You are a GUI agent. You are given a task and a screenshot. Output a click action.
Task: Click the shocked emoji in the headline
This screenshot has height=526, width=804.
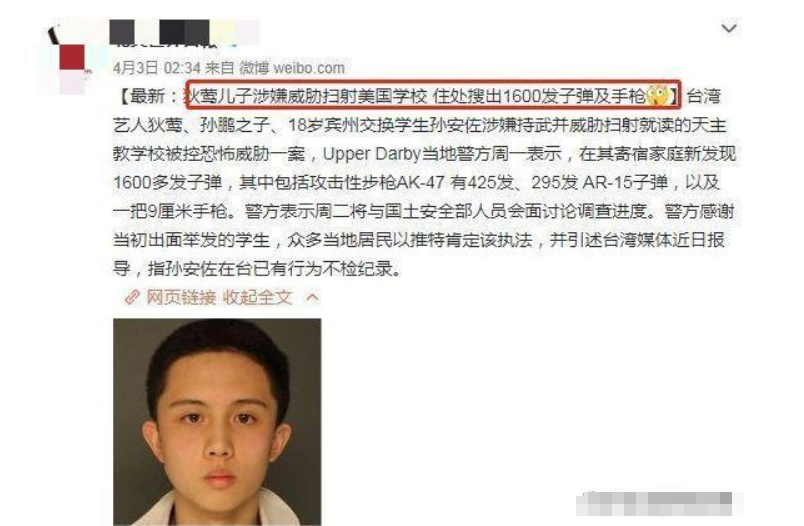pos(658,95)
